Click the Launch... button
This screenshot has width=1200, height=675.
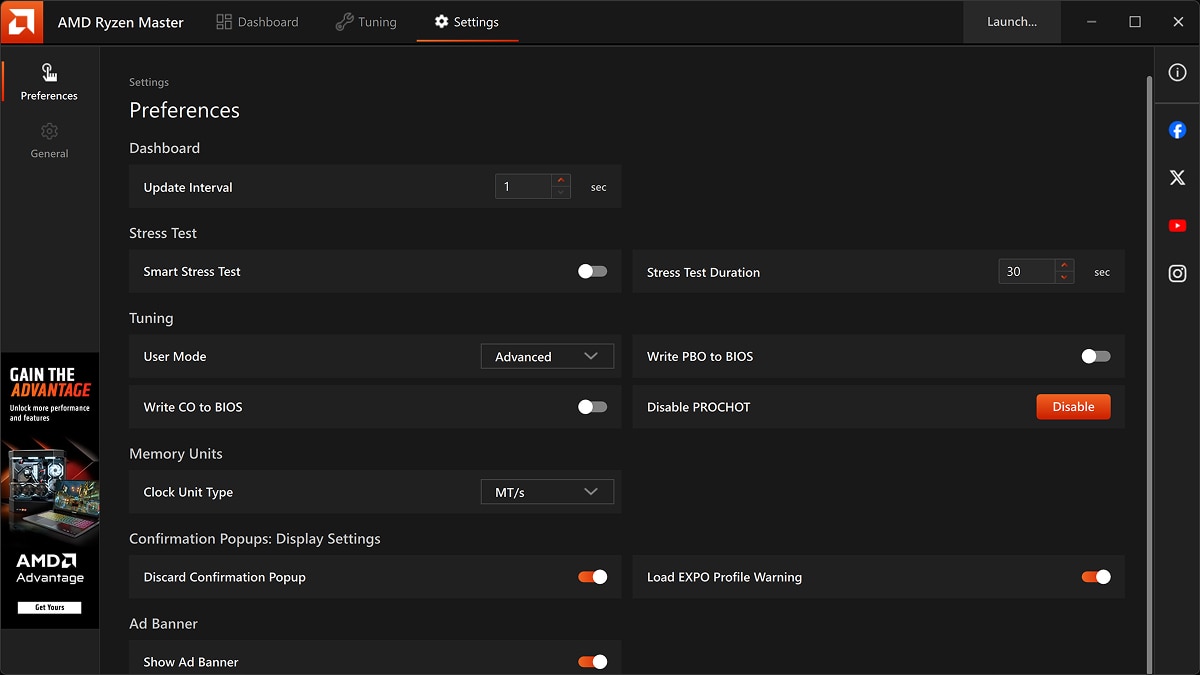click(1012, 22)
